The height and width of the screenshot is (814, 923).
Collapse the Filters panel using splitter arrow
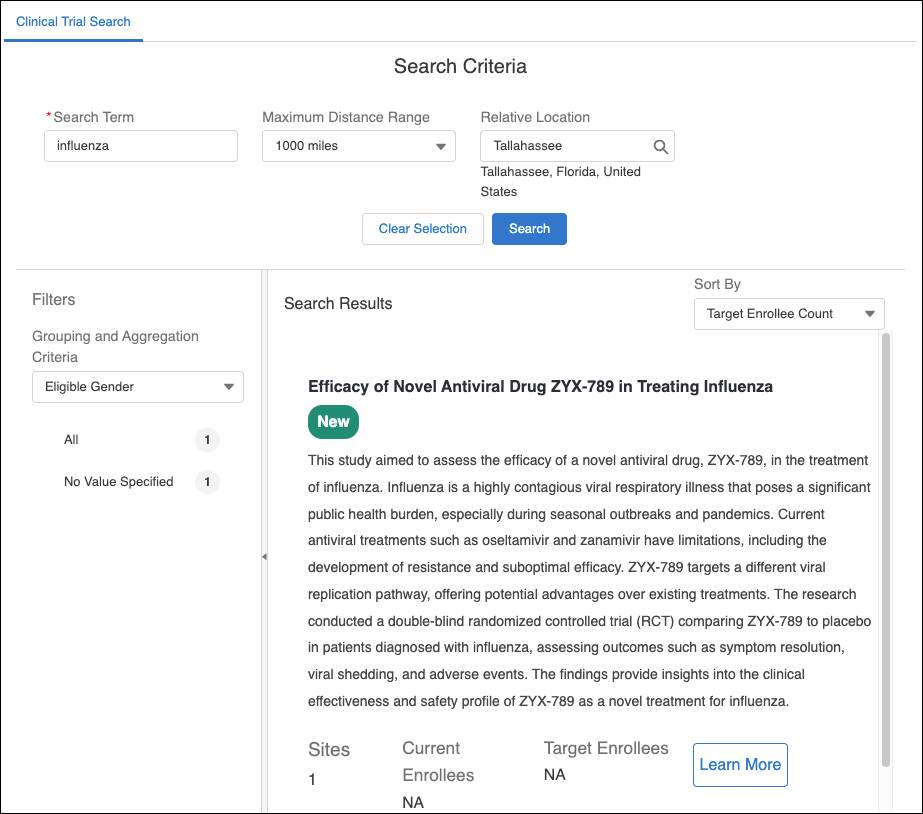(x=264, y=556)
